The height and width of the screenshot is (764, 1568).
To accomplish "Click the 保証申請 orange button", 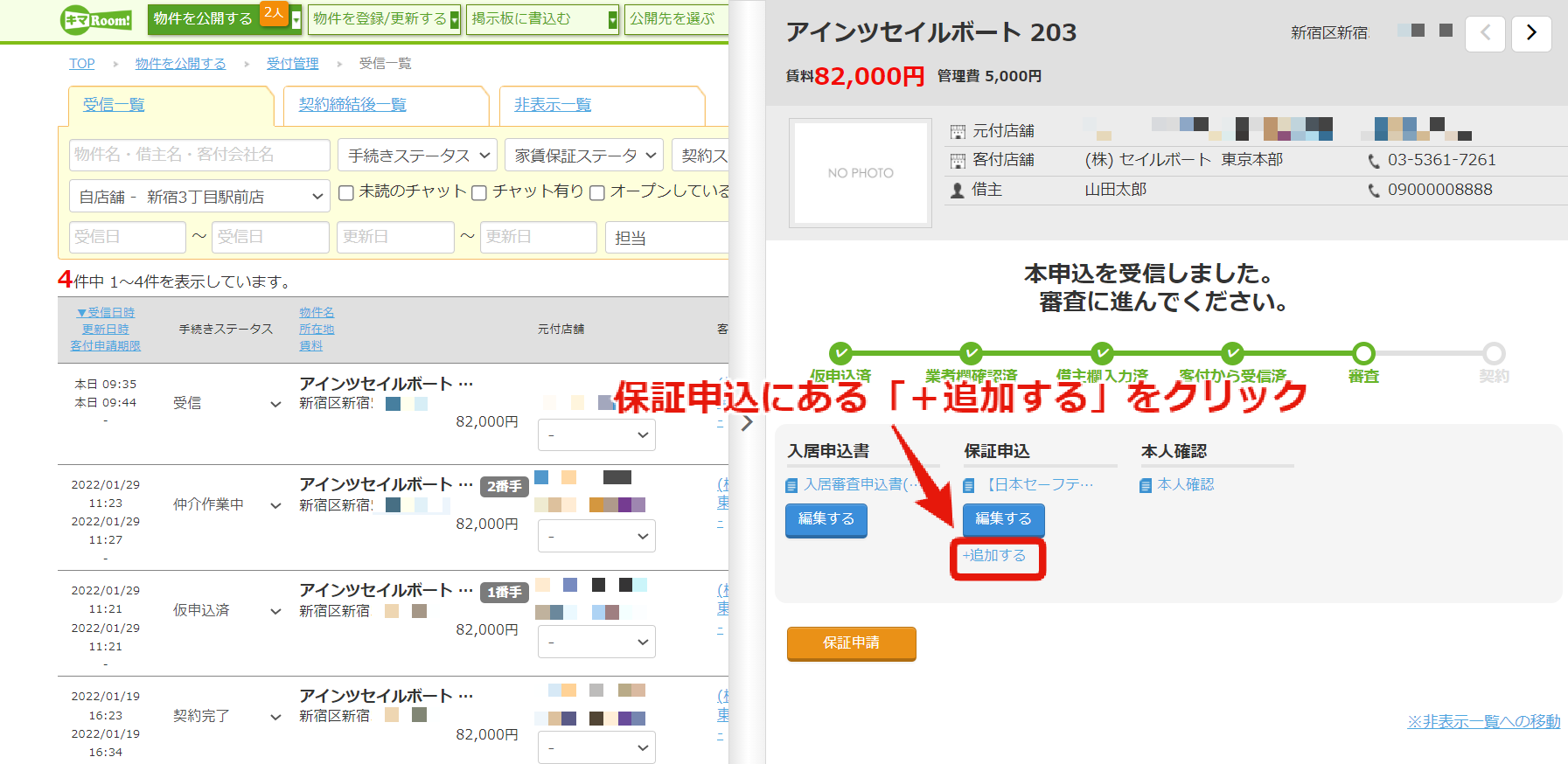I will 851,643.
